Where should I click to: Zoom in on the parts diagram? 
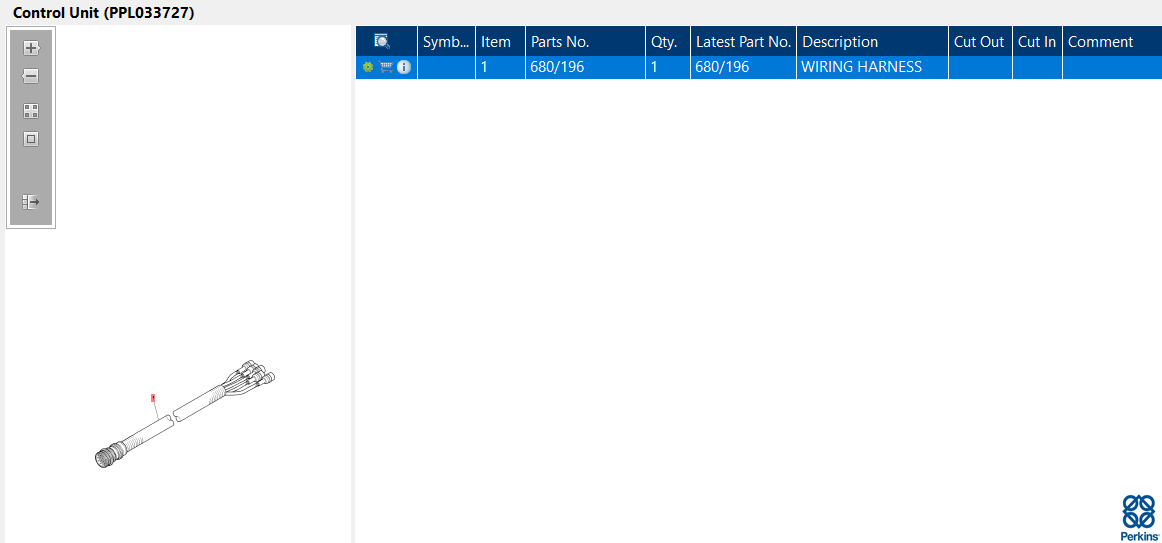pyautogui.click(x=31, y=48)
